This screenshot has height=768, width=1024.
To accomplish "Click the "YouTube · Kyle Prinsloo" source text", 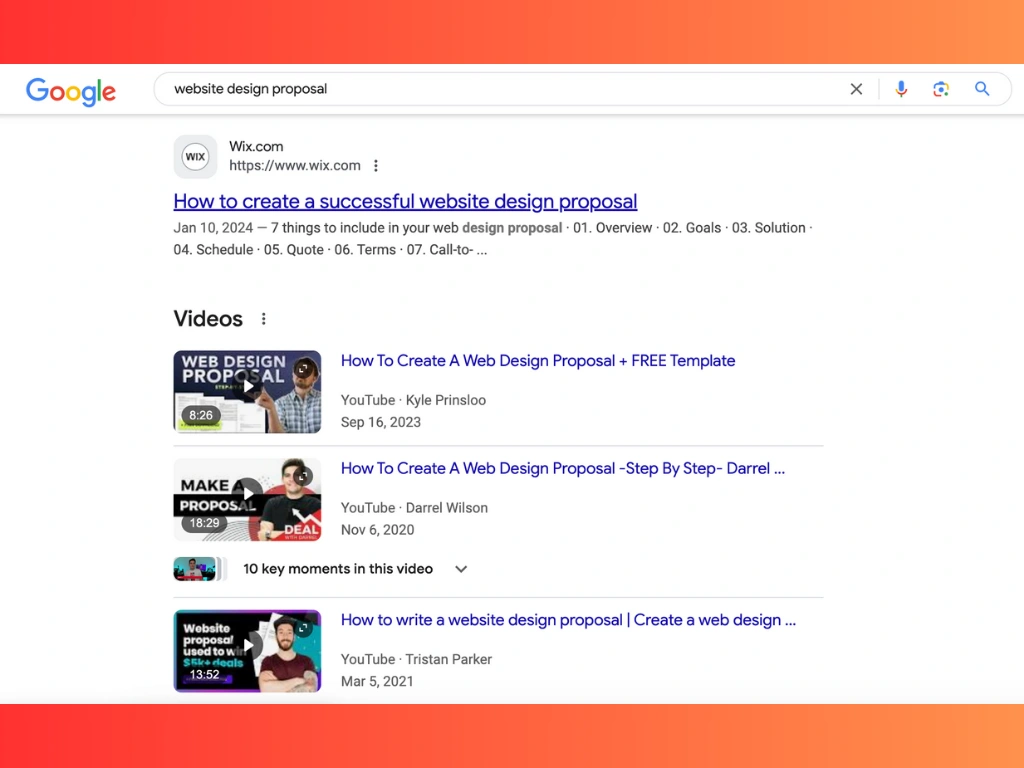I will click(413, 400).
